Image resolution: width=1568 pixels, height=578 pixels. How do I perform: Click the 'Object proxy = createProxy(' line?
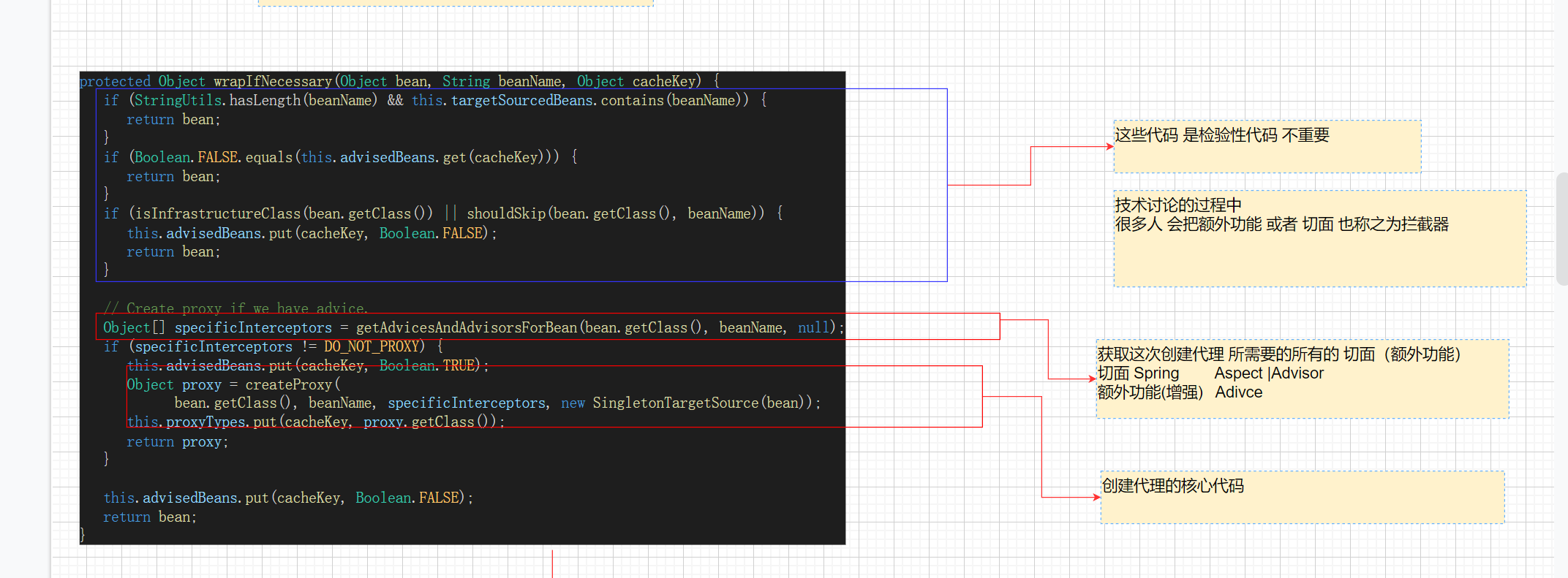point(234,384)
